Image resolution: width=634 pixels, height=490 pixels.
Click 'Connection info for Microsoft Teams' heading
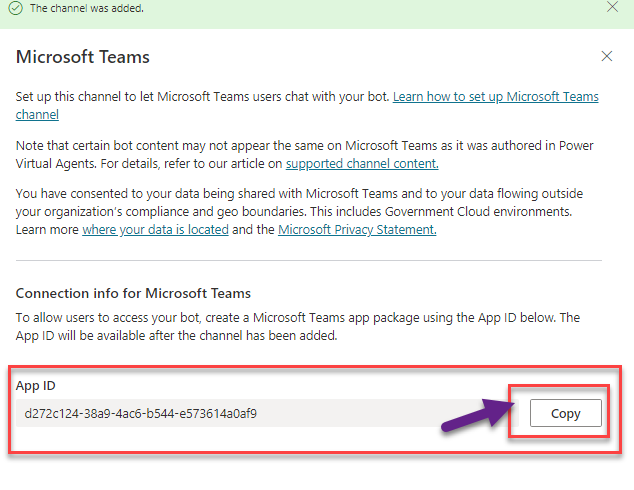click(x=133, y=293)
